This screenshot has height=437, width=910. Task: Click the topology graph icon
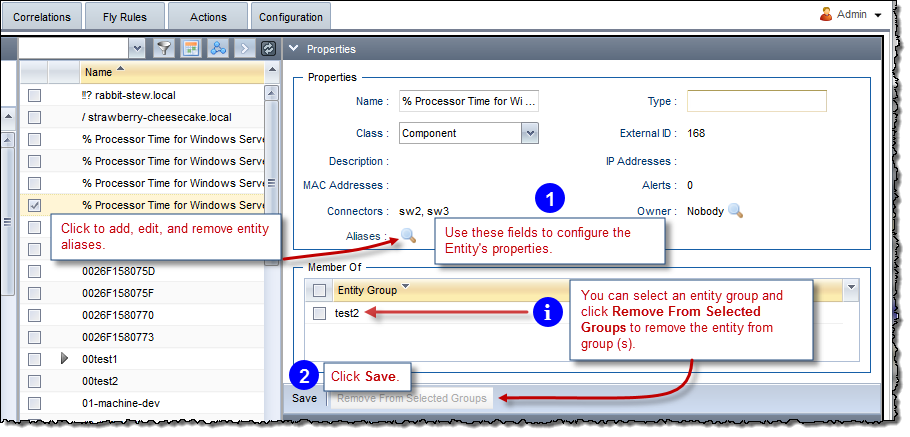pos(217,48)
